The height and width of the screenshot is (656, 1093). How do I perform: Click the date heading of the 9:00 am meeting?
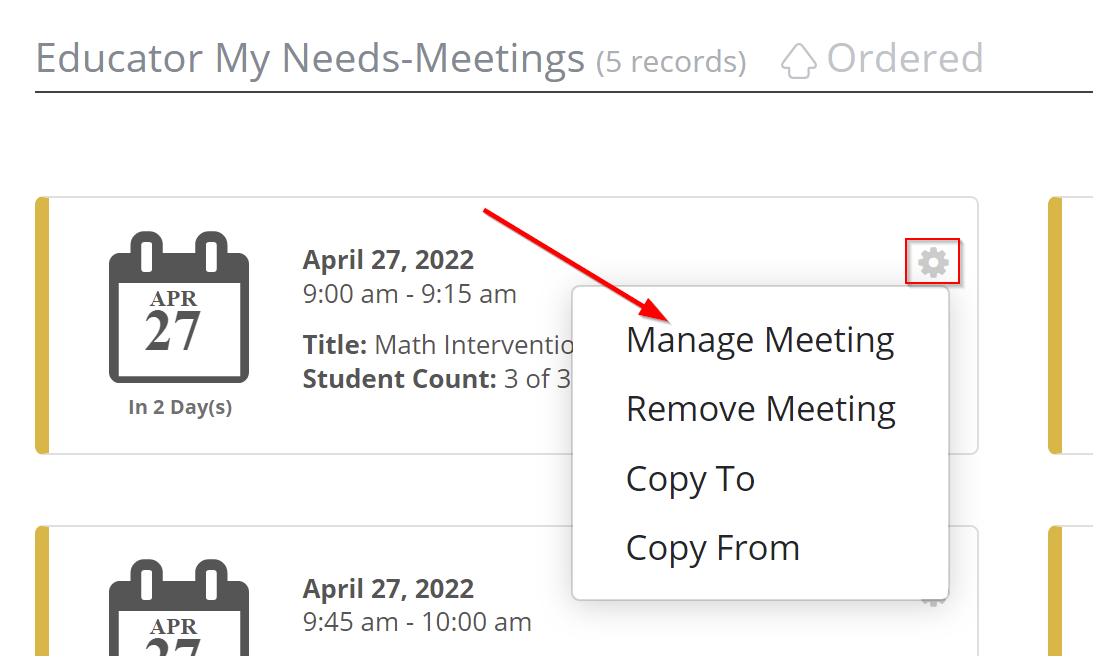(x=388, y=260)
